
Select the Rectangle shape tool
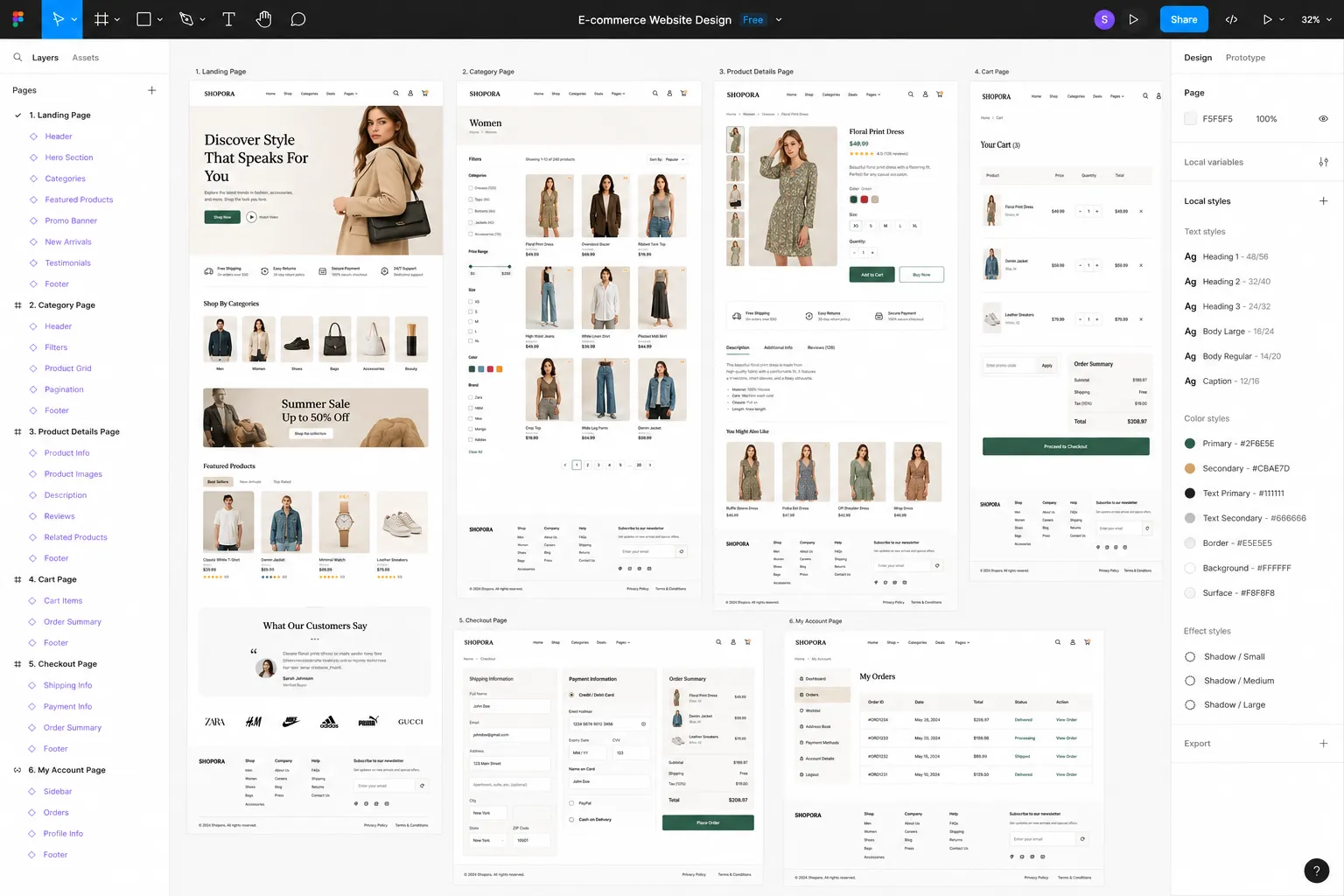[144, 19]
